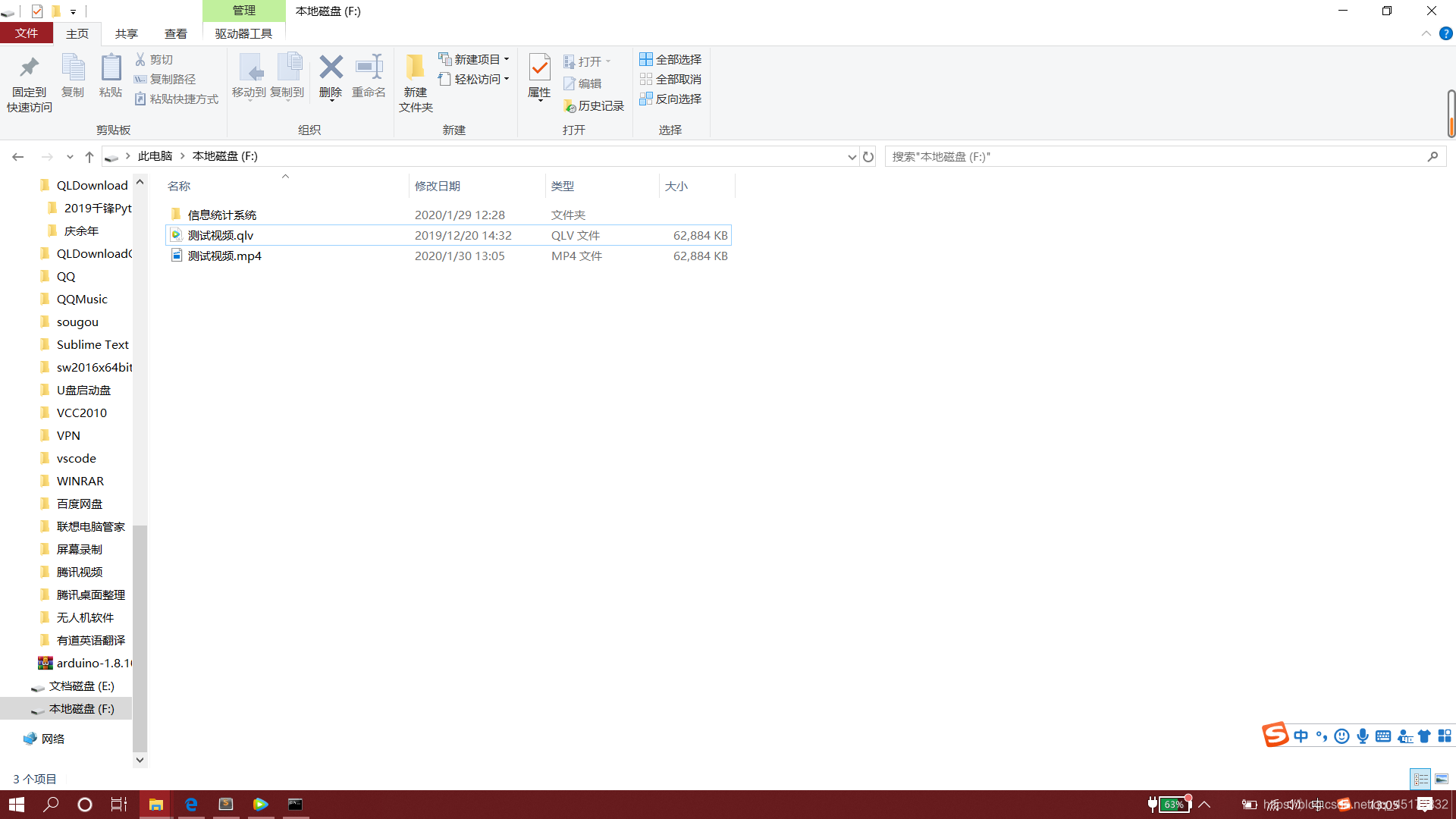Select the Cut (剪切) command
The width and height of the screenshot is (1456, 819).
[154, 59]
